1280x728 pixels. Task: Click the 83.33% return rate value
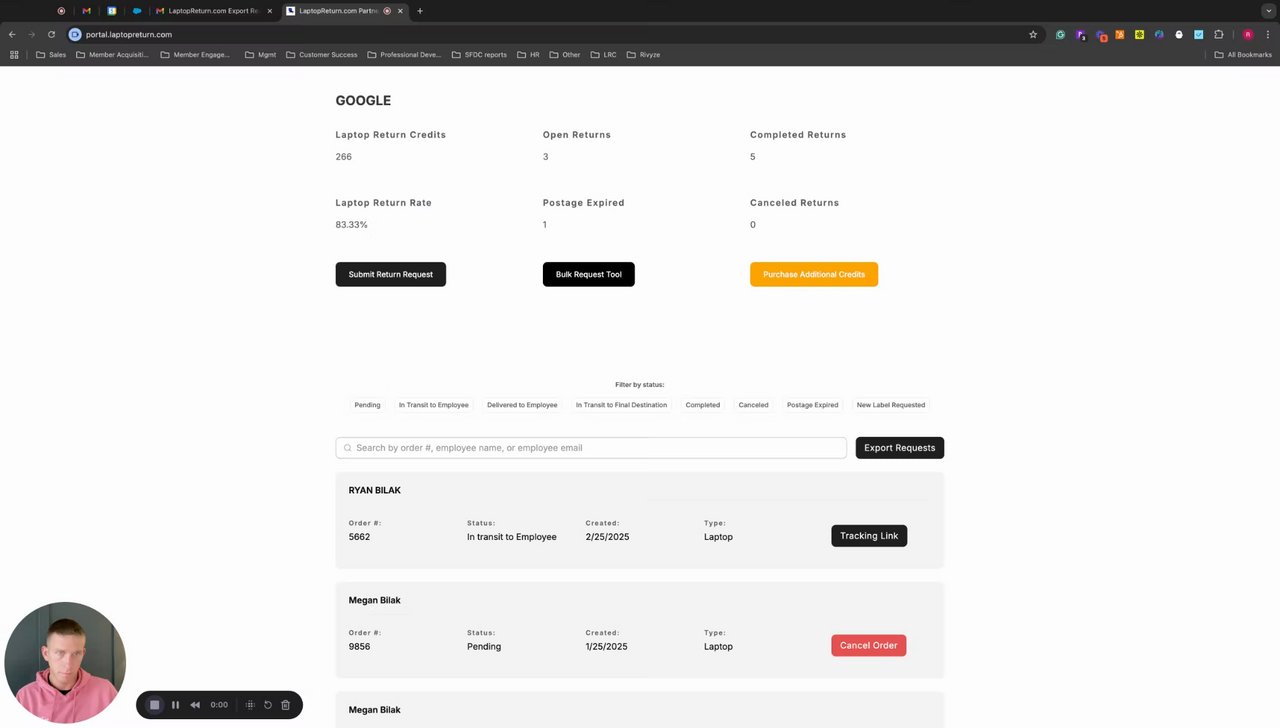pos(351,225)
